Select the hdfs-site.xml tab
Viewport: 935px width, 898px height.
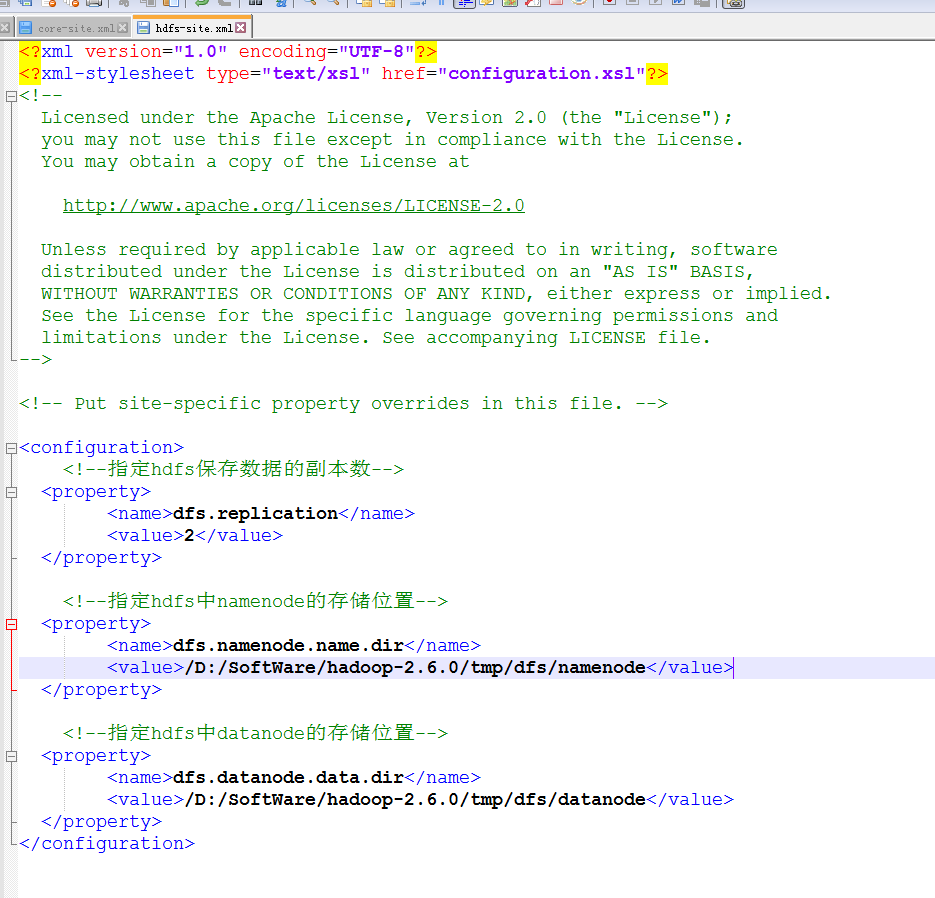(x=194, y=28)
